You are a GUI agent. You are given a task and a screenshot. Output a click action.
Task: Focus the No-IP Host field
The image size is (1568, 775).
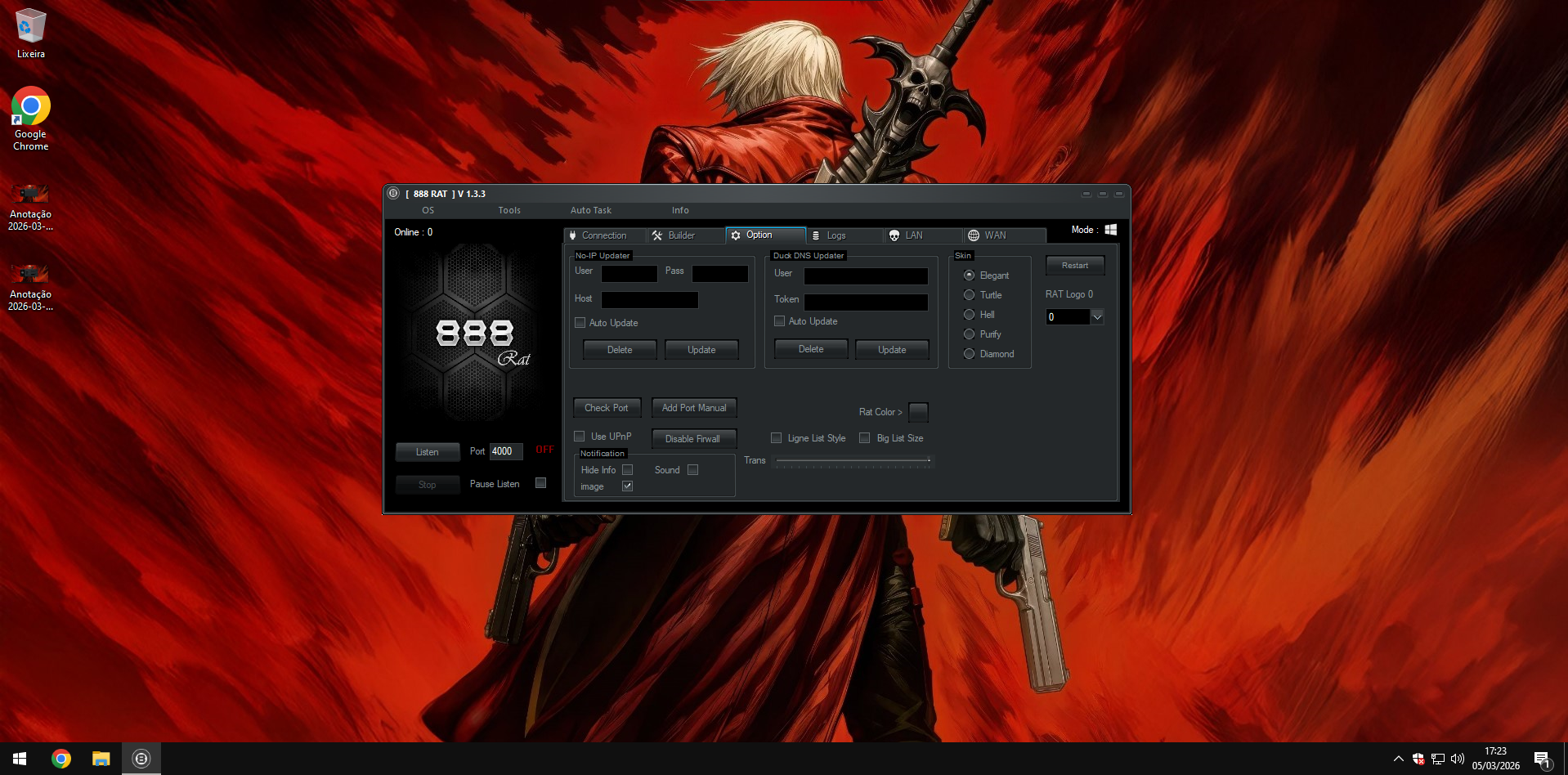650,300
